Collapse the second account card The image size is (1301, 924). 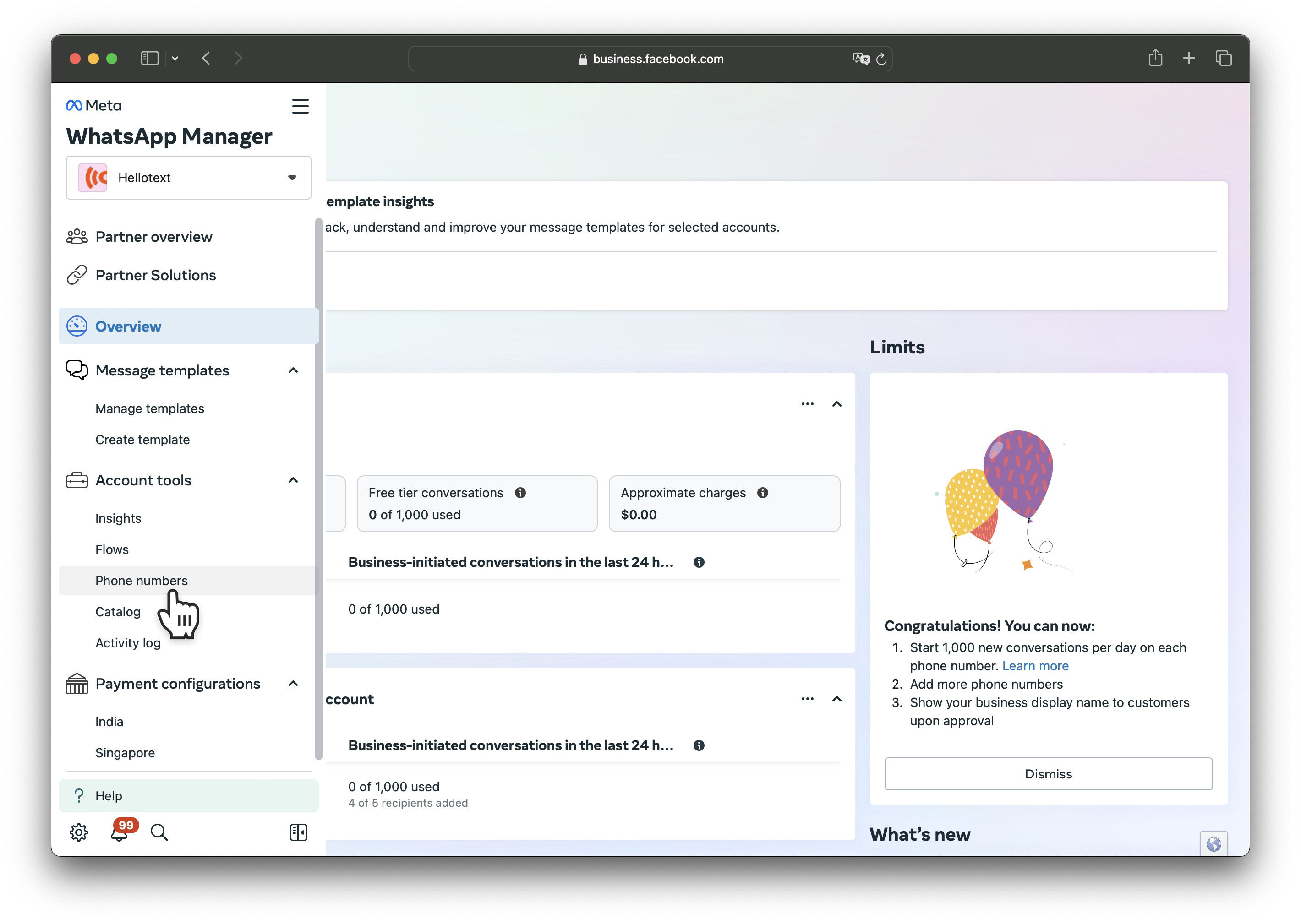pos(836,699)
